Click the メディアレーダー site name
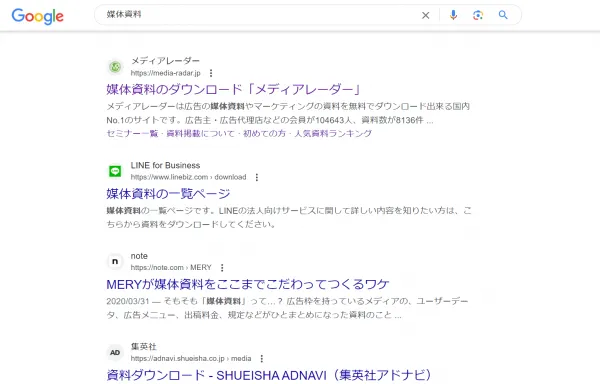The width and height of the screenshot is (600, 384). click(165, 61)
